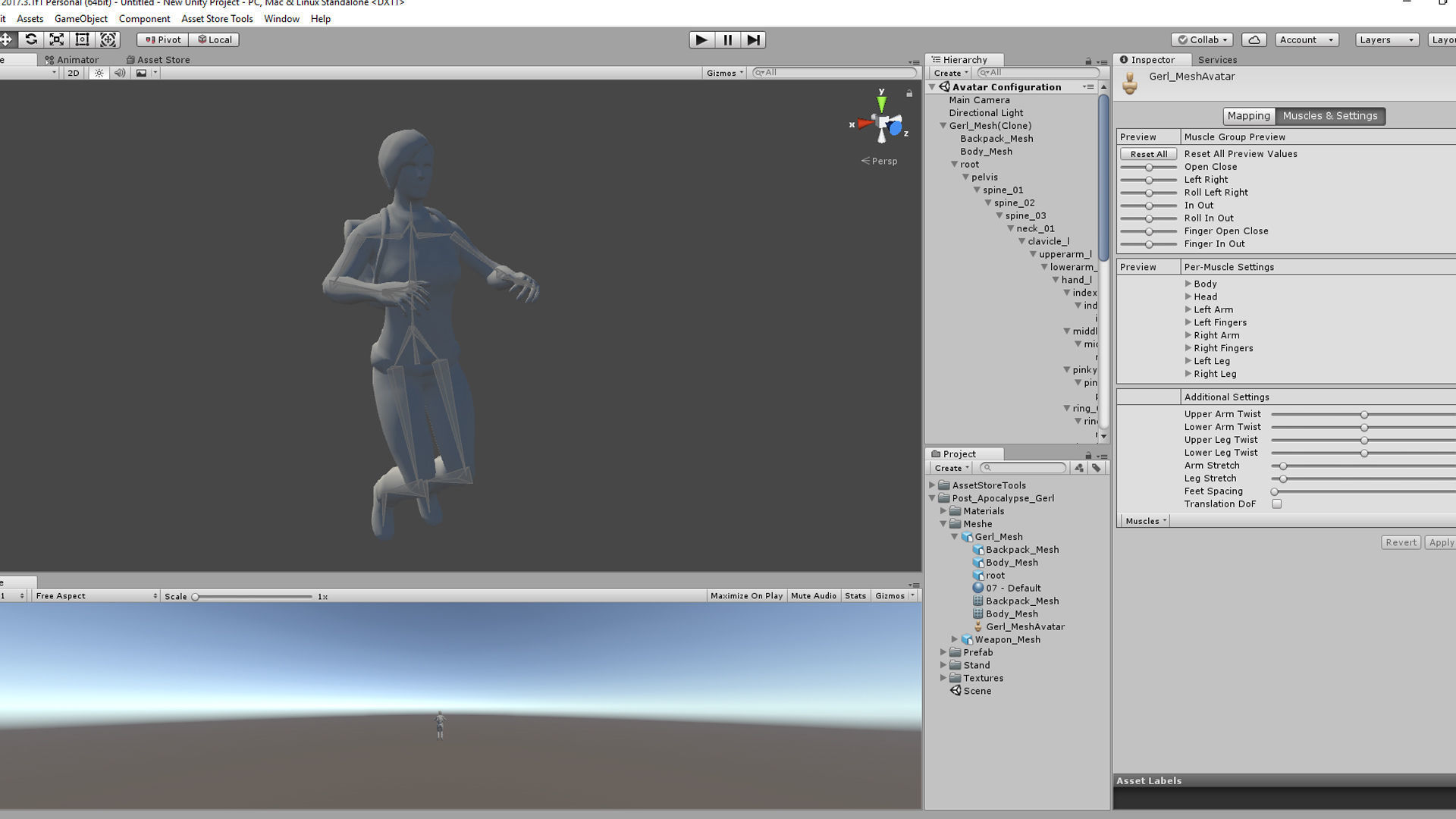This screenshot has height=819, width=1456.
Task: Toggle 2D scene view mode
Action: (73, 73)
